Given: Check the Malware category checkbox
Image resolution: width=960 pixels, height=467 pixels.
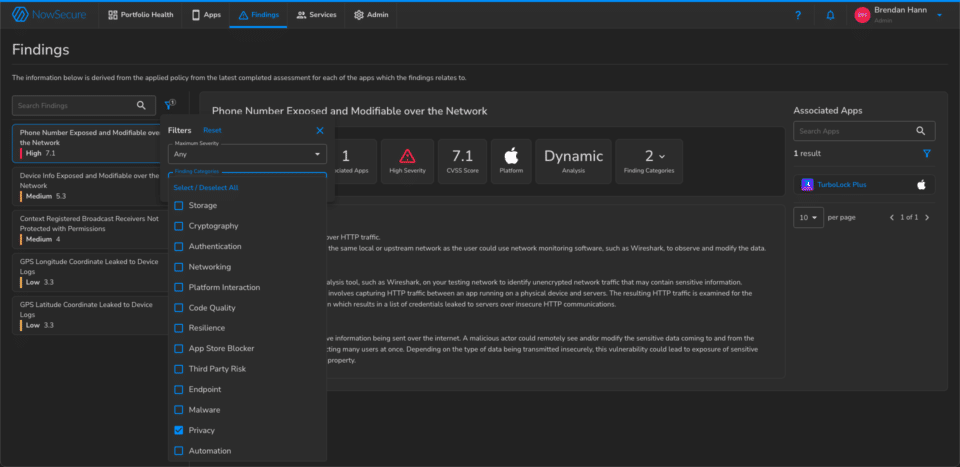Looking at the screenshot, I should click(179, 410).
